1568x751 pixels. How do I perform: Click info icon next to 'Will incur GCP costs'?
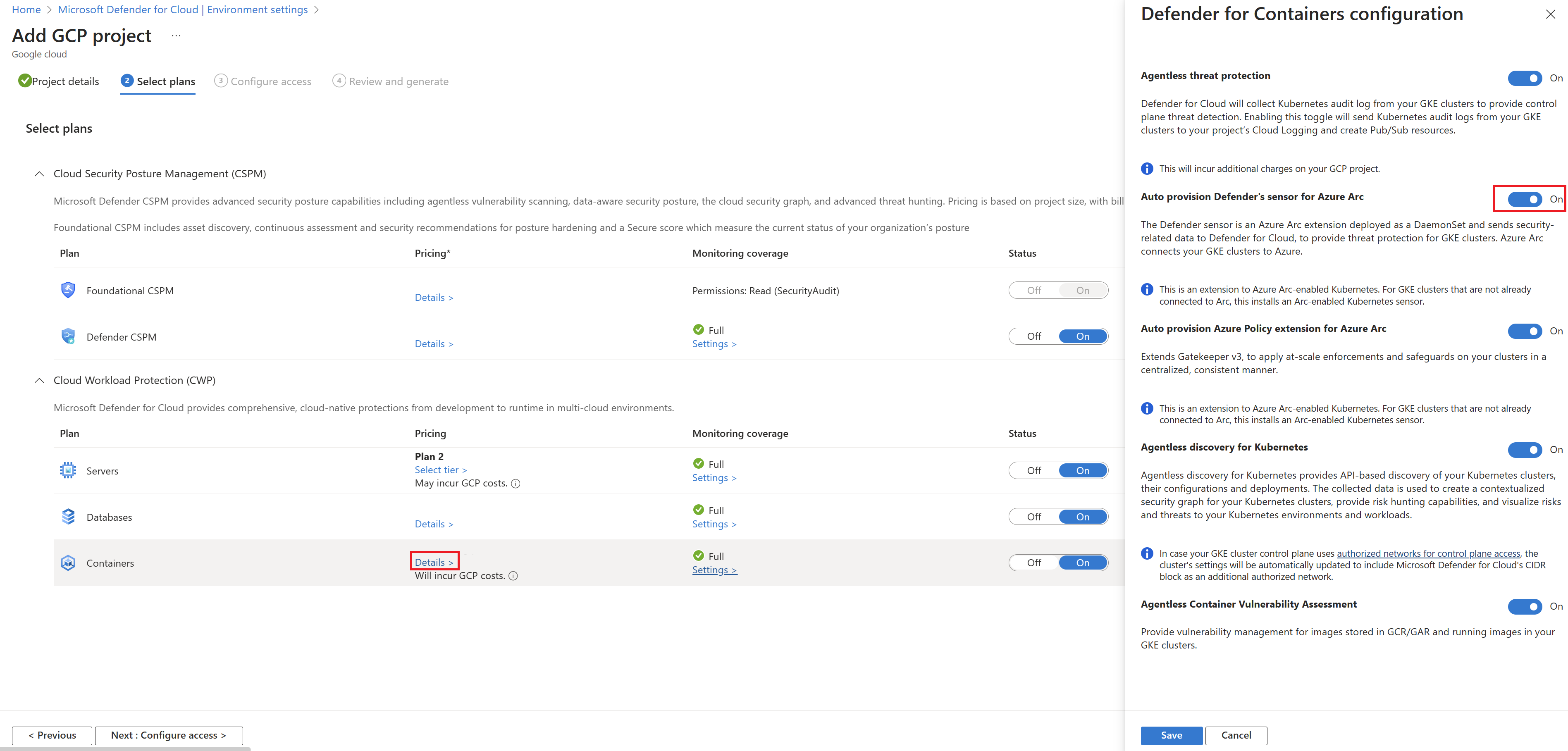513,576
